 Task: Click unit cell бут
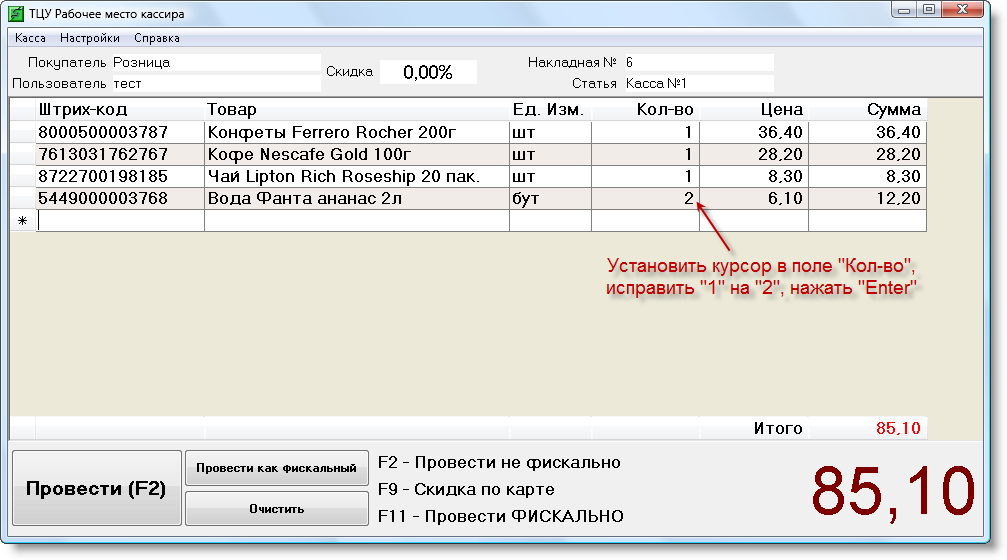[550, 198]
